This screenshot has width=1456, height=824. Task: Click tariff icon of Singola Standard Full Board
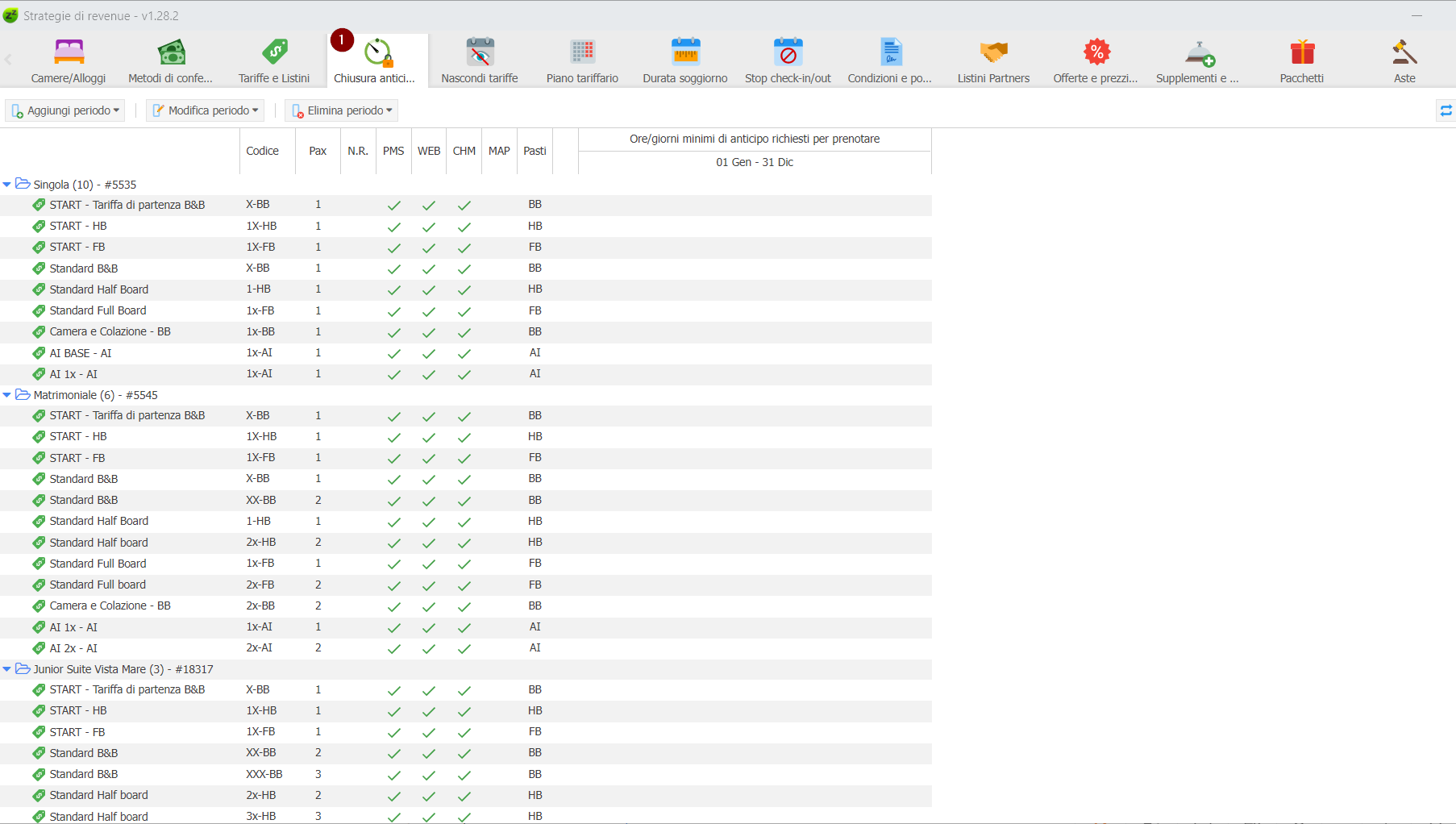click(x=39, y=310)
